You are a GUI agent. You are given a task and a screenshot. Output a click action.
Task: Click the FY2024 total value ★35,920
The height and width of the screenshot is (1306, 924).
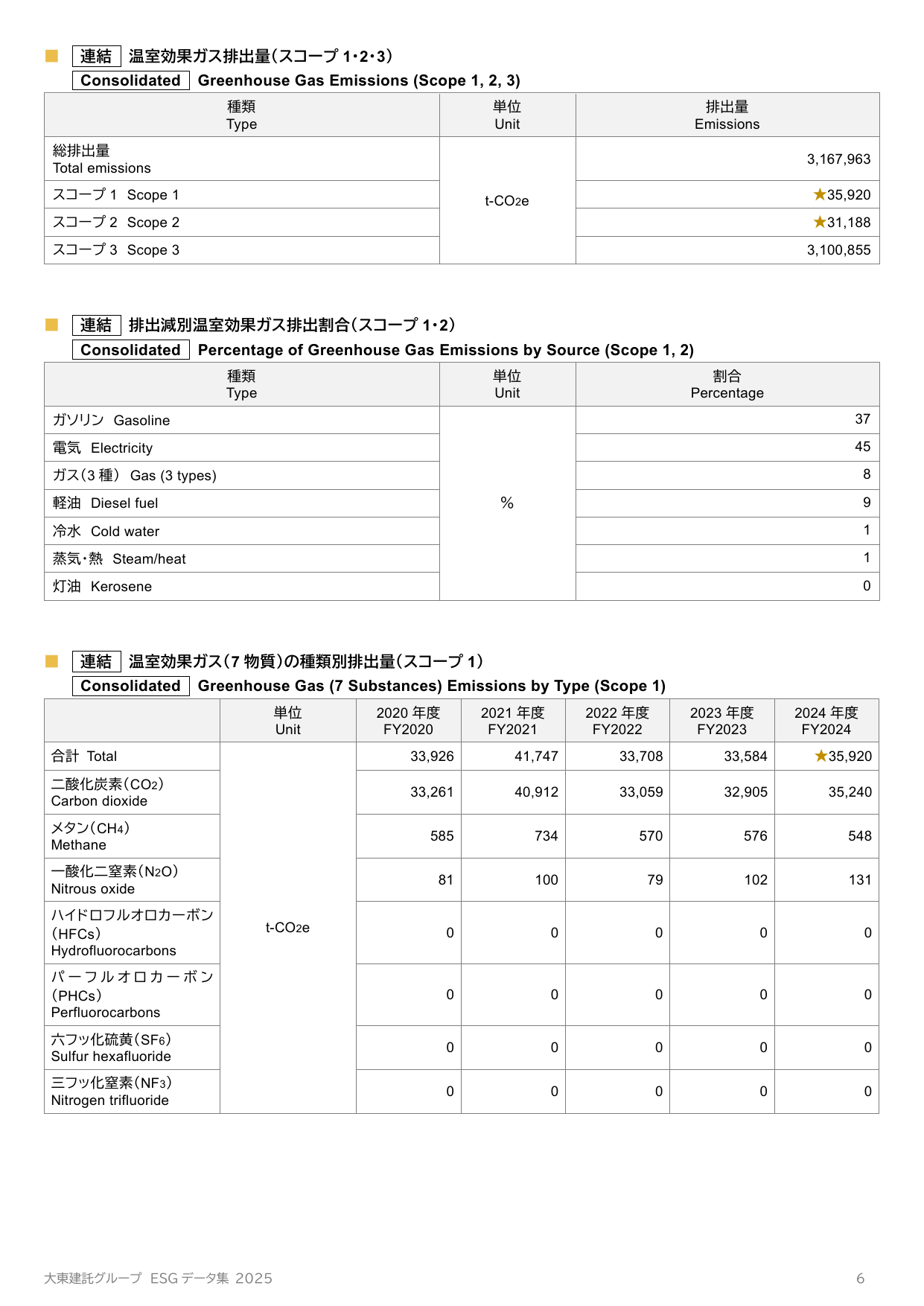[844, 756]
